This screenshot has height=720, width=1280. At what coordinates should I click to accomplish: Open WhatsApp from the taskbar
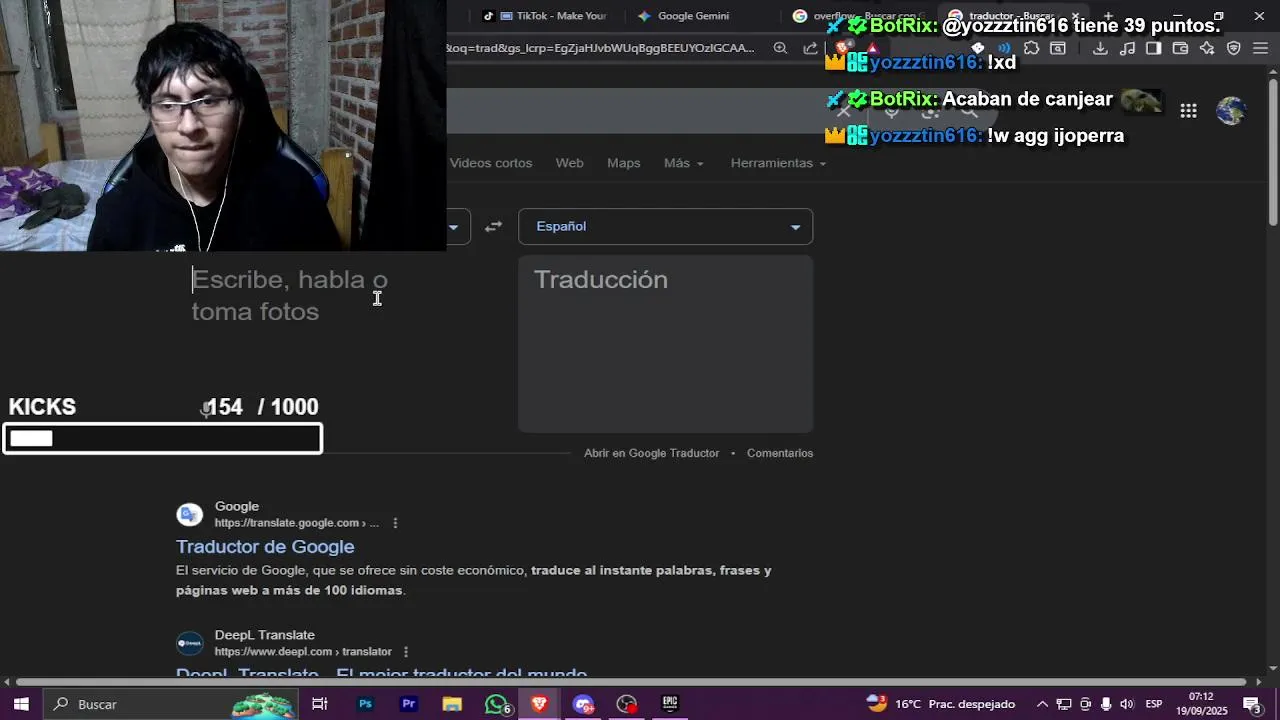(x=496, y=704)
